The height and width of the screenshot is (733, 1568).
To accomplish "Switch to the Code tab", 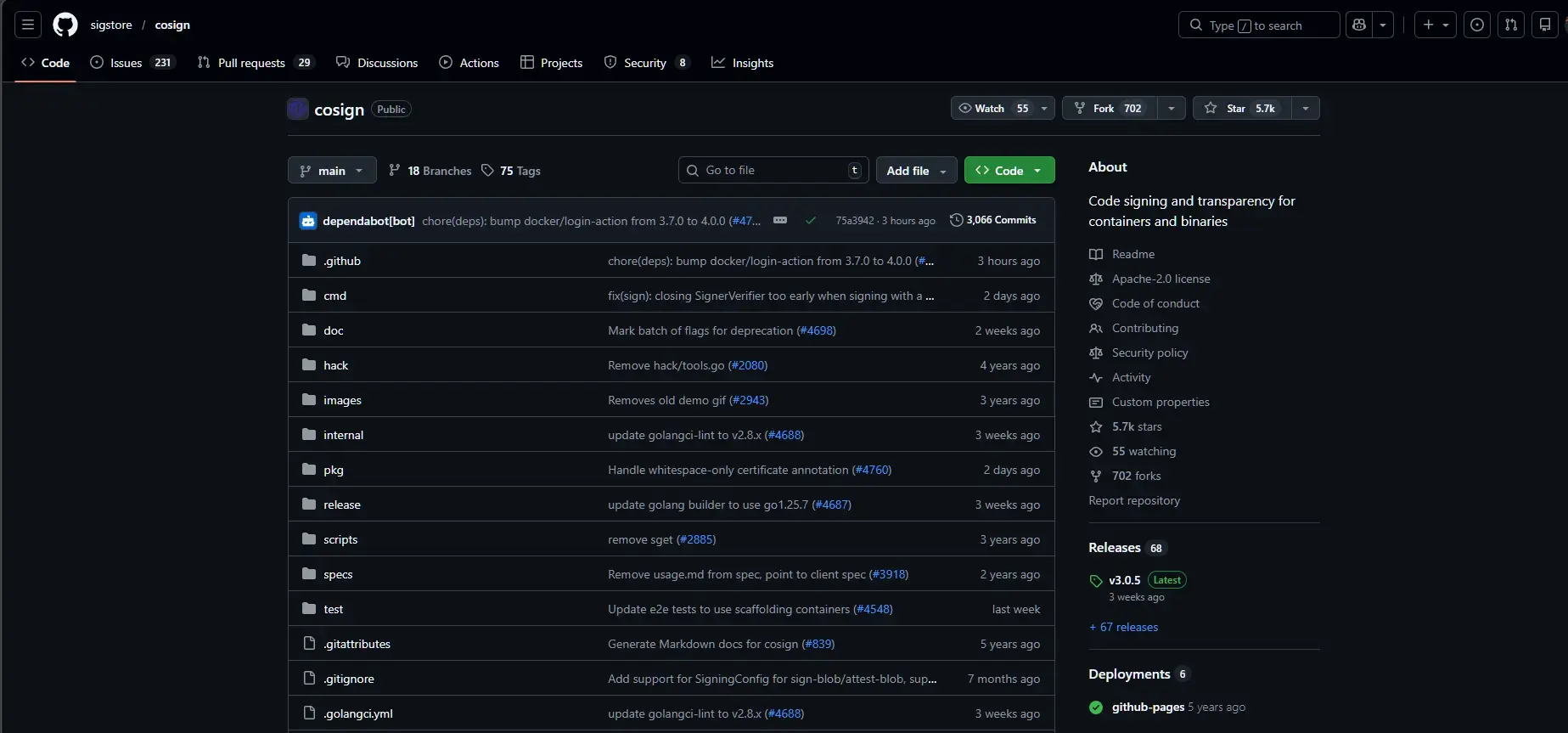I will [x=46, y=62].
